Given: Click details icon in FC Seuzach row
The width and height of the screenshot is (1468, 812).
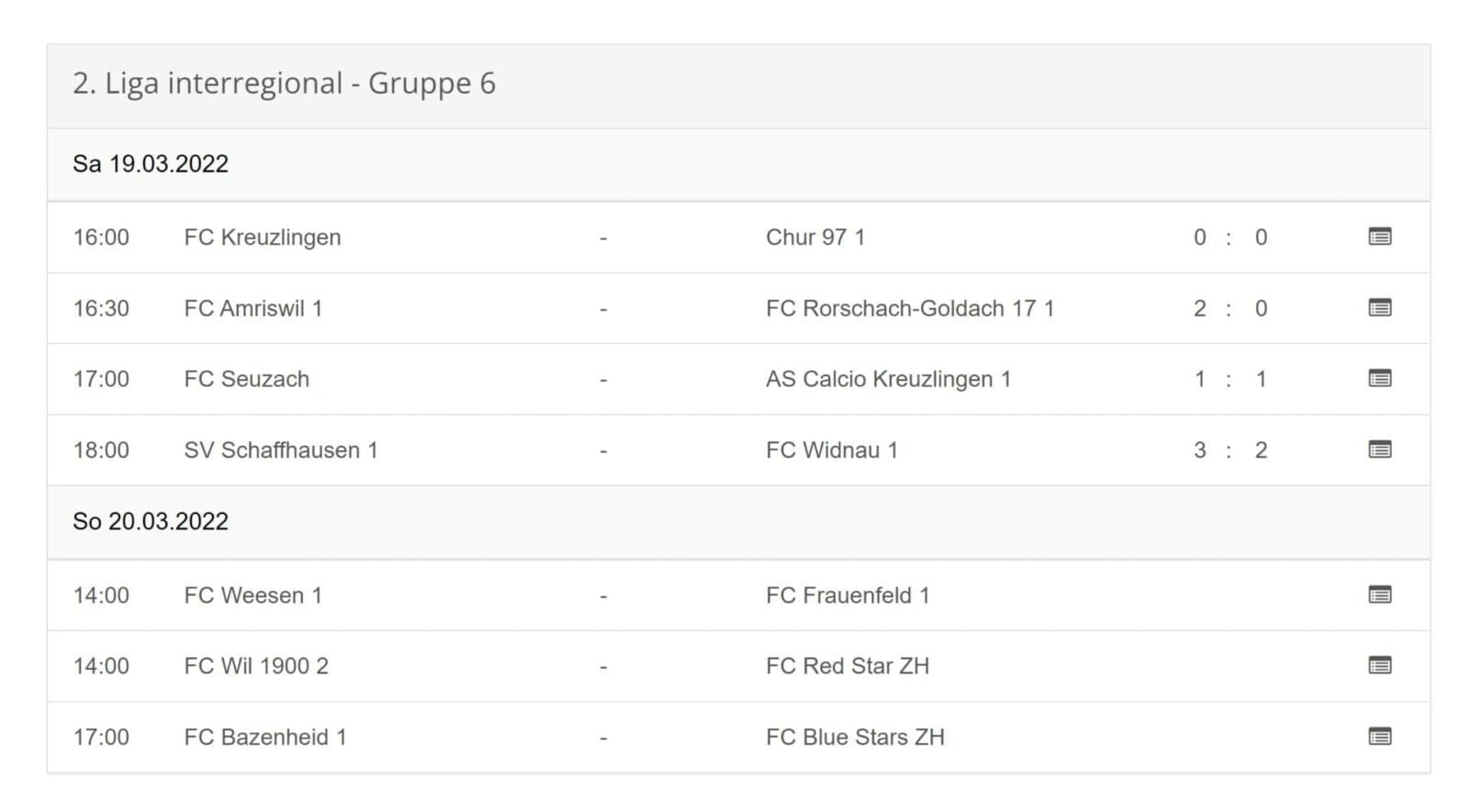Looking at the screenshot, I should [1379, 379].
